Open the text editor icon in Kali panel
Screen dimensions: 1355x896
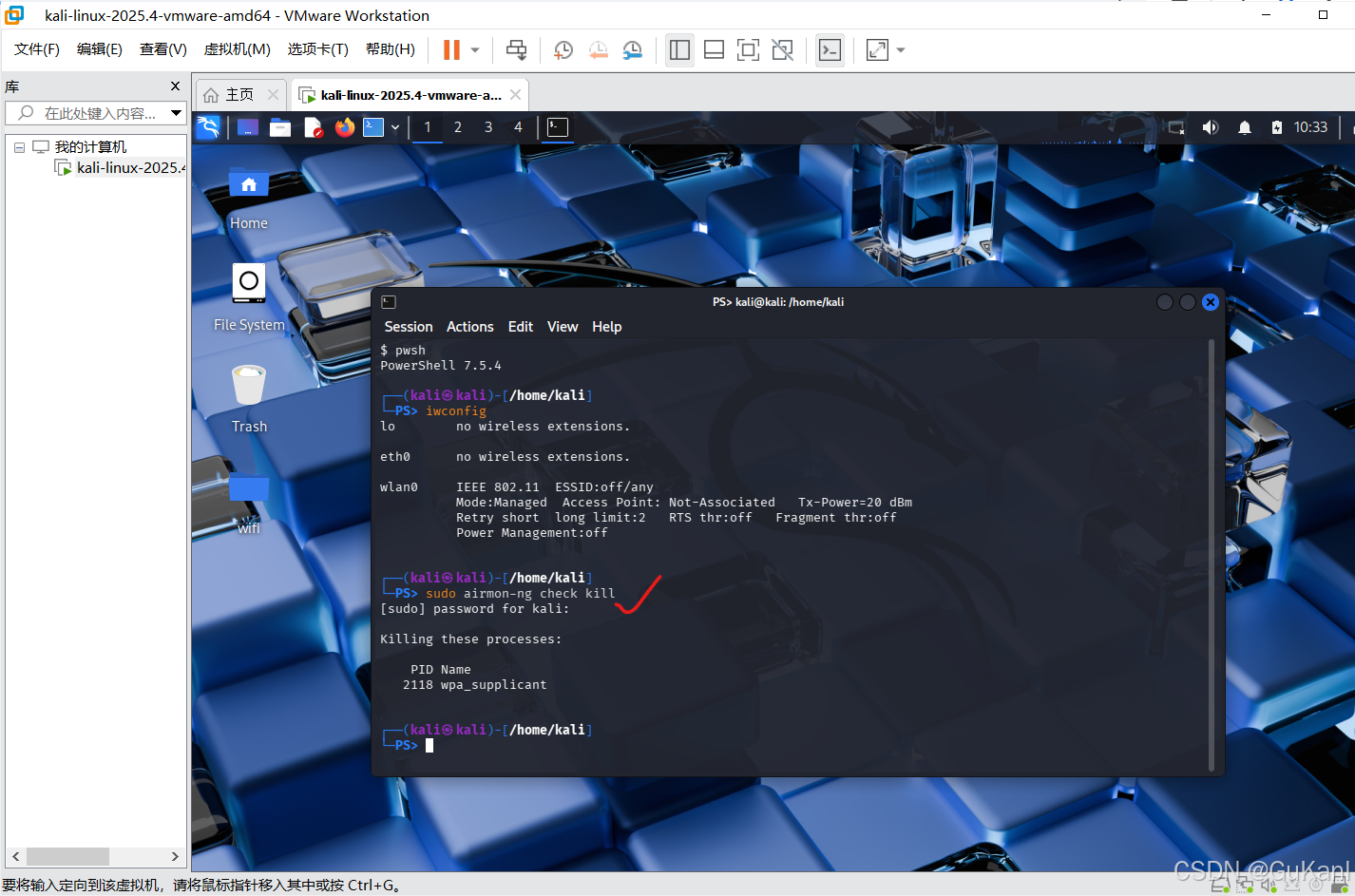(313, 127)
